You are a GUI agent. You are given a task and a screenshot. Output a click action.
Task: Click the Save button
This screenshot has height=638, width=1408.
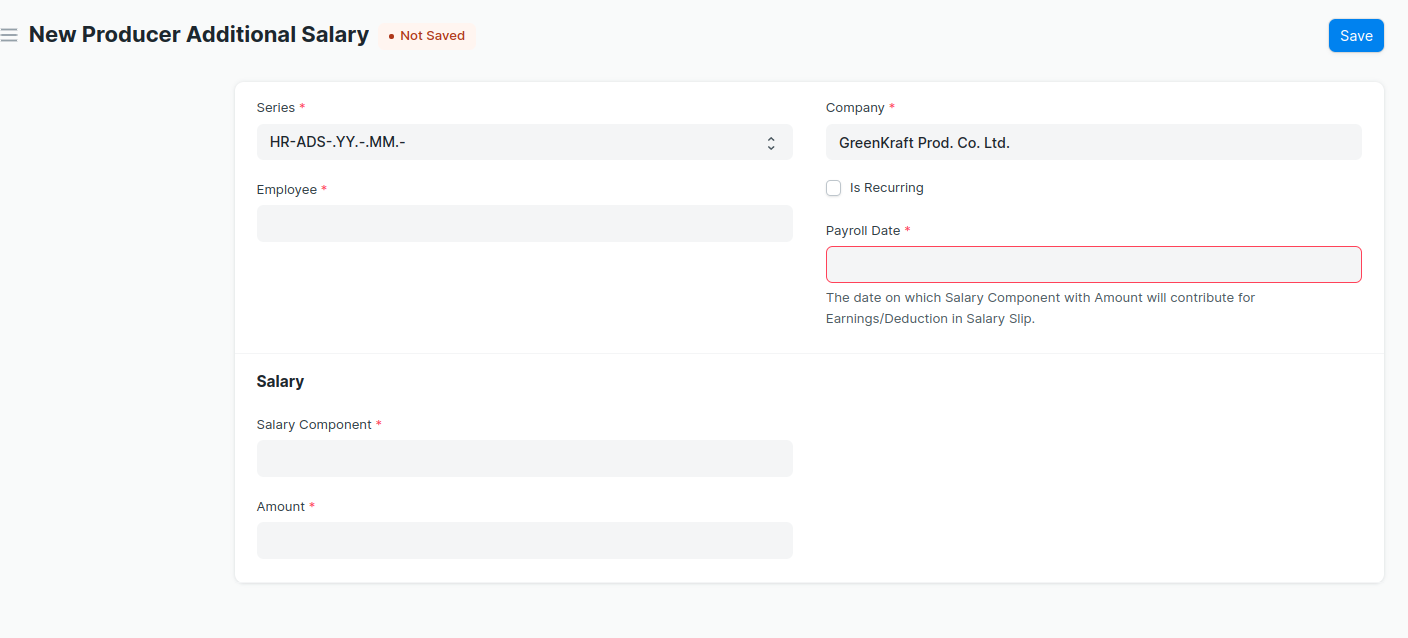coord(1355,35)
